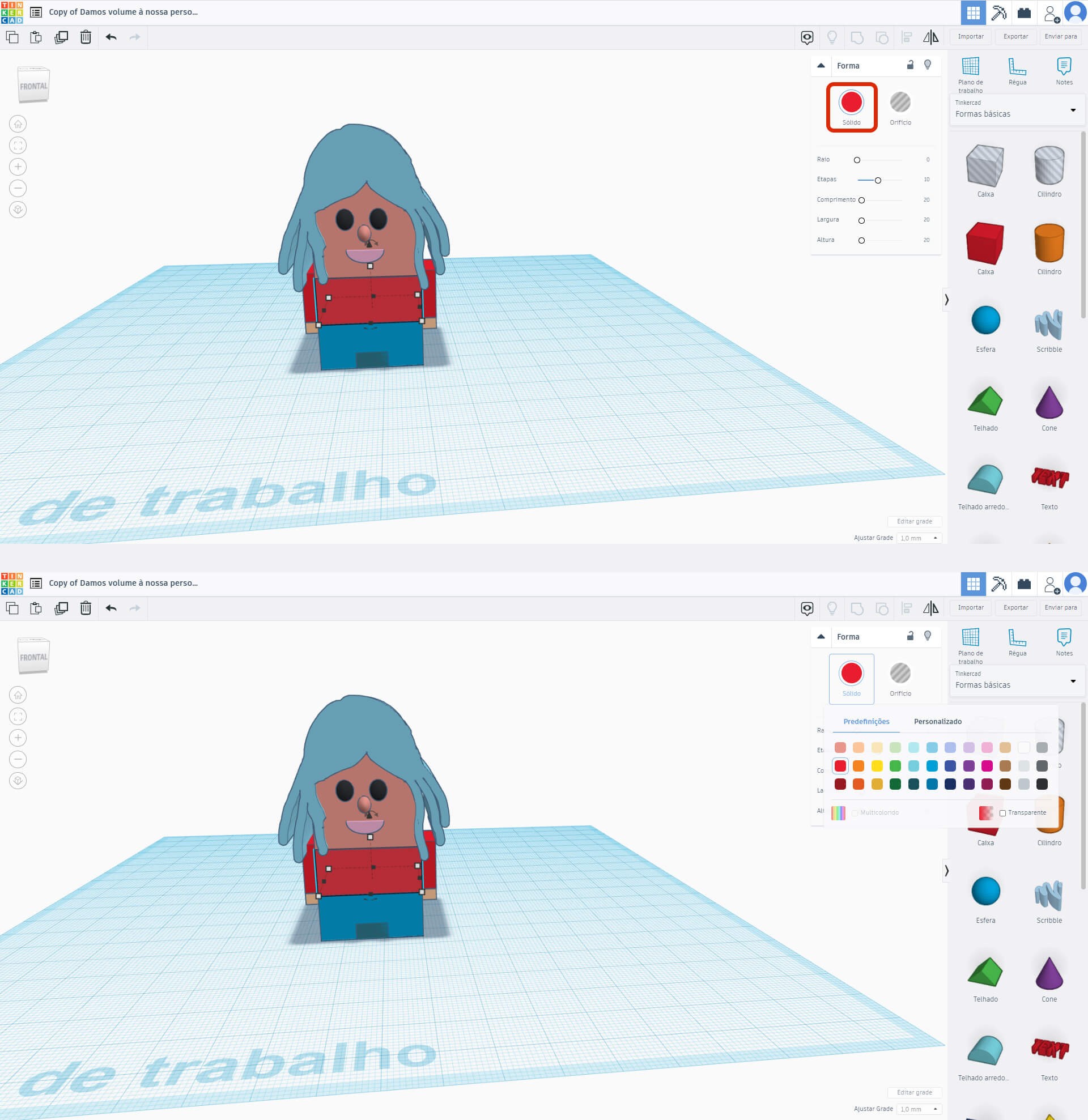
Task: Toggle show-all lightbulb icon in top screenshot toolbar
Action: pos(832,38)
